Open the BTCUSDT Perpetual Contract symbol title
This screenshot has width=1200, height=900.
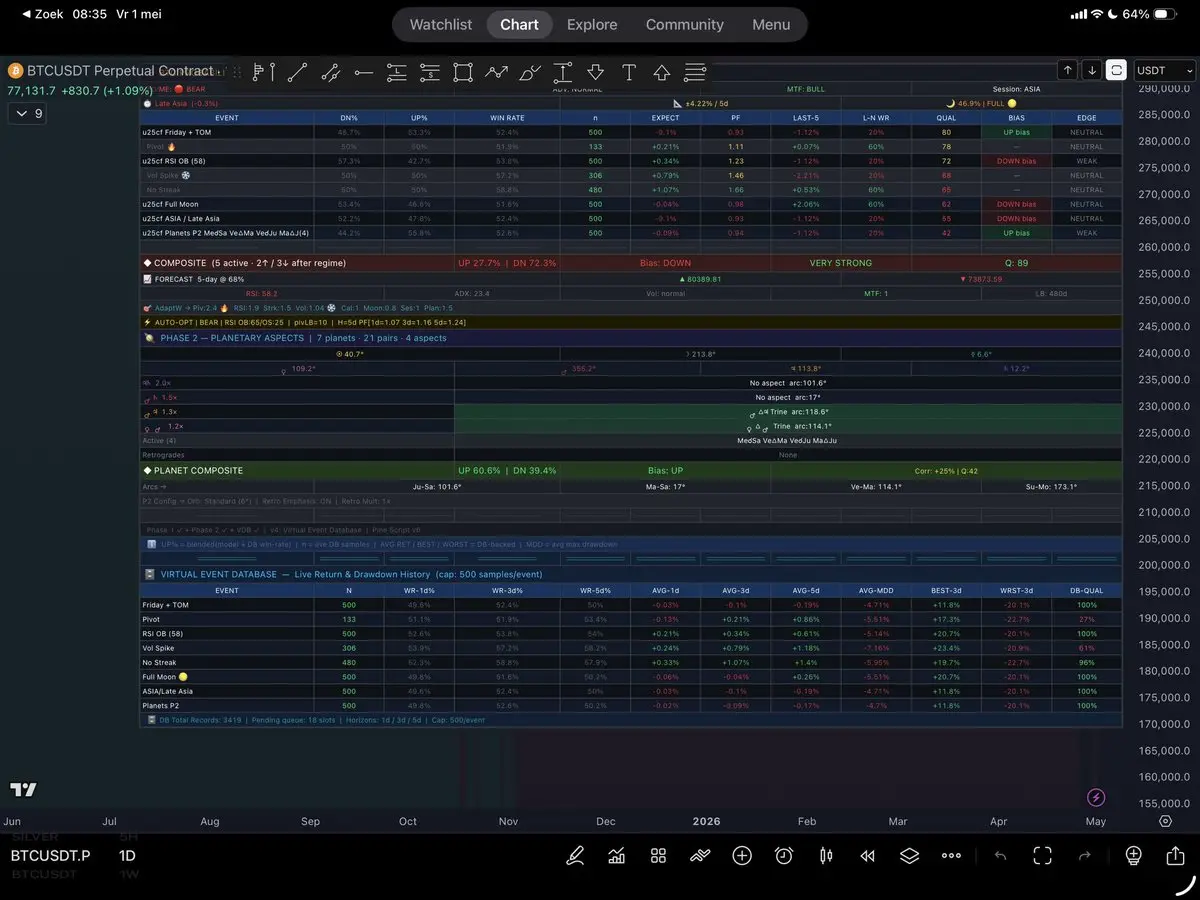[x=121, y=70]
